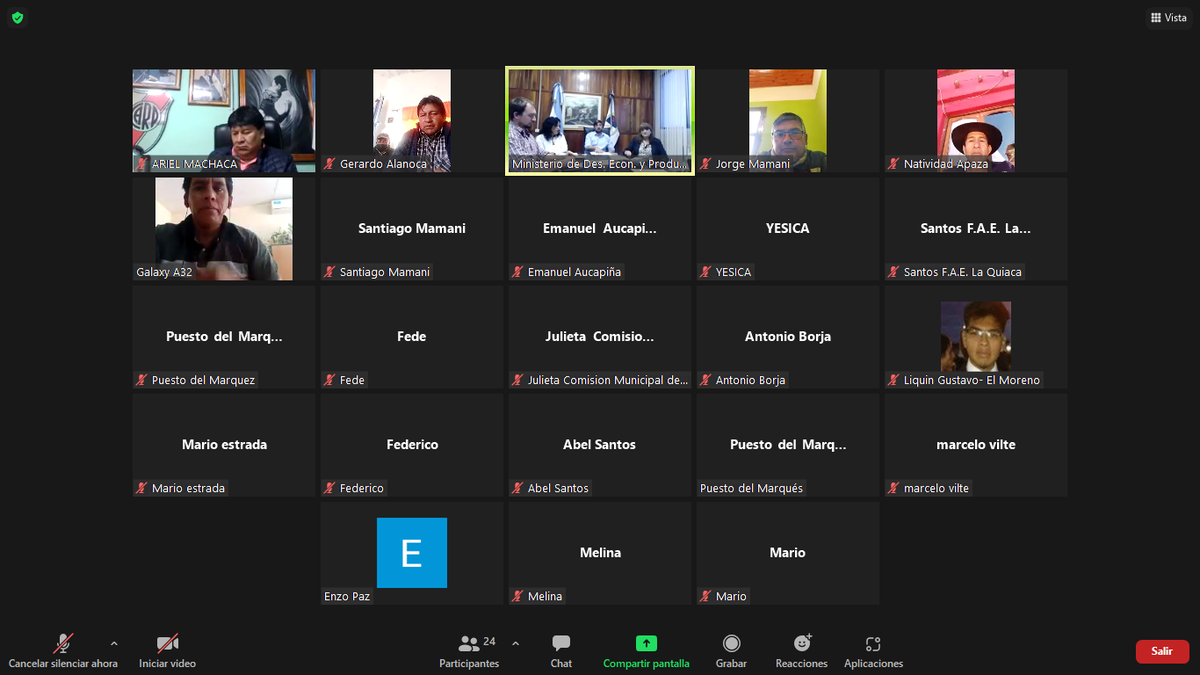This screenshot has height=675, width=1200.
Task: Click the large Federico name tile
Action: (x=412, y=445)
